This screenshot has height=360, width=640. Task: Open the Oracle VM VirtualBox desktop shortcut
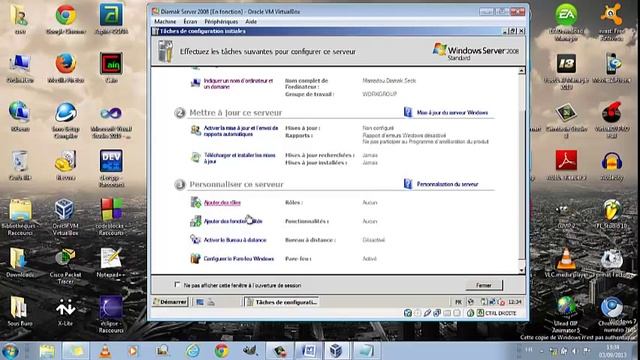click(x=65, y=216)
